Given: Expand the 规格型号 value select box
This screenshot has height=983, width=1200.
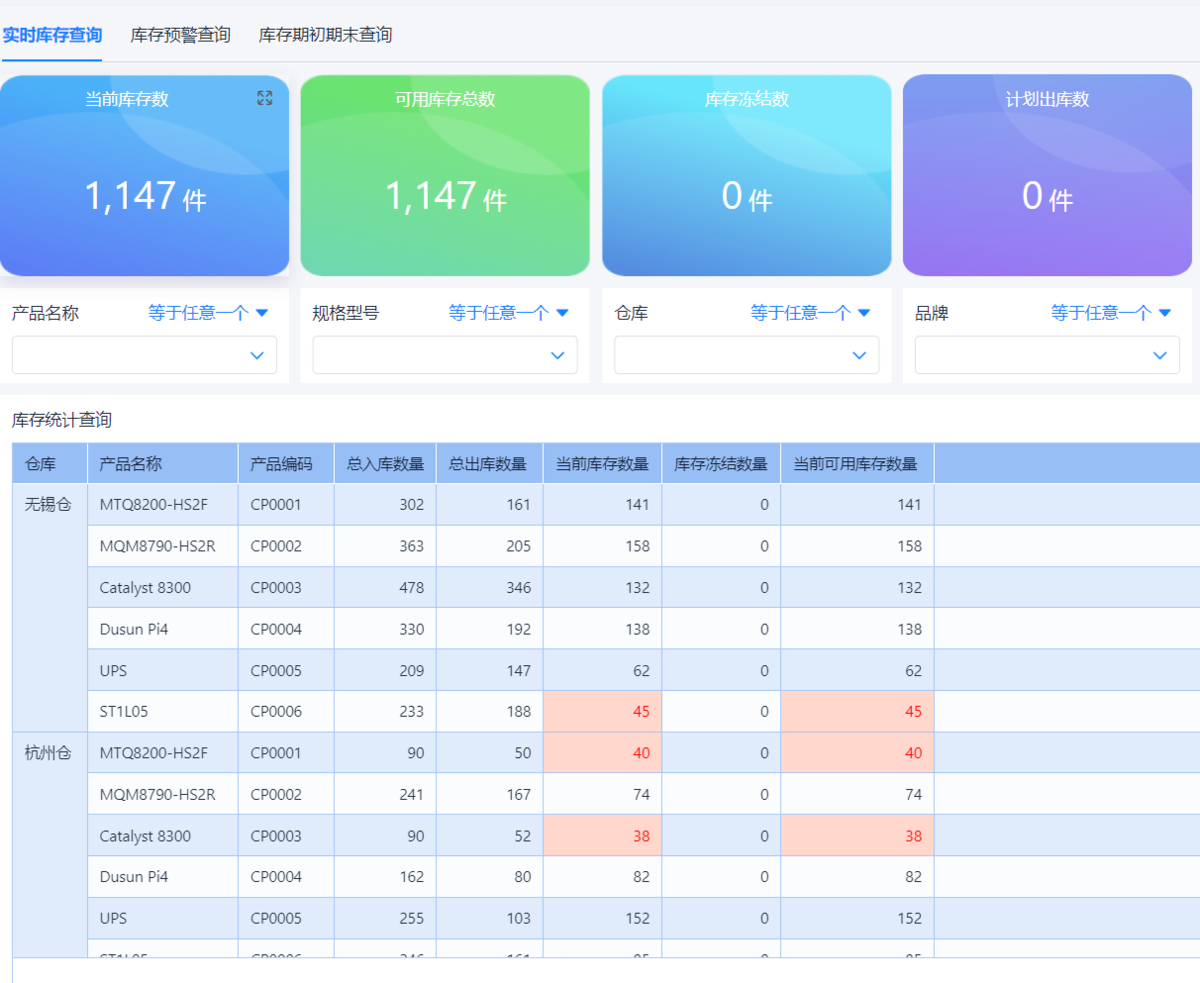Looking at the screenshot, I should click(444, 355).
